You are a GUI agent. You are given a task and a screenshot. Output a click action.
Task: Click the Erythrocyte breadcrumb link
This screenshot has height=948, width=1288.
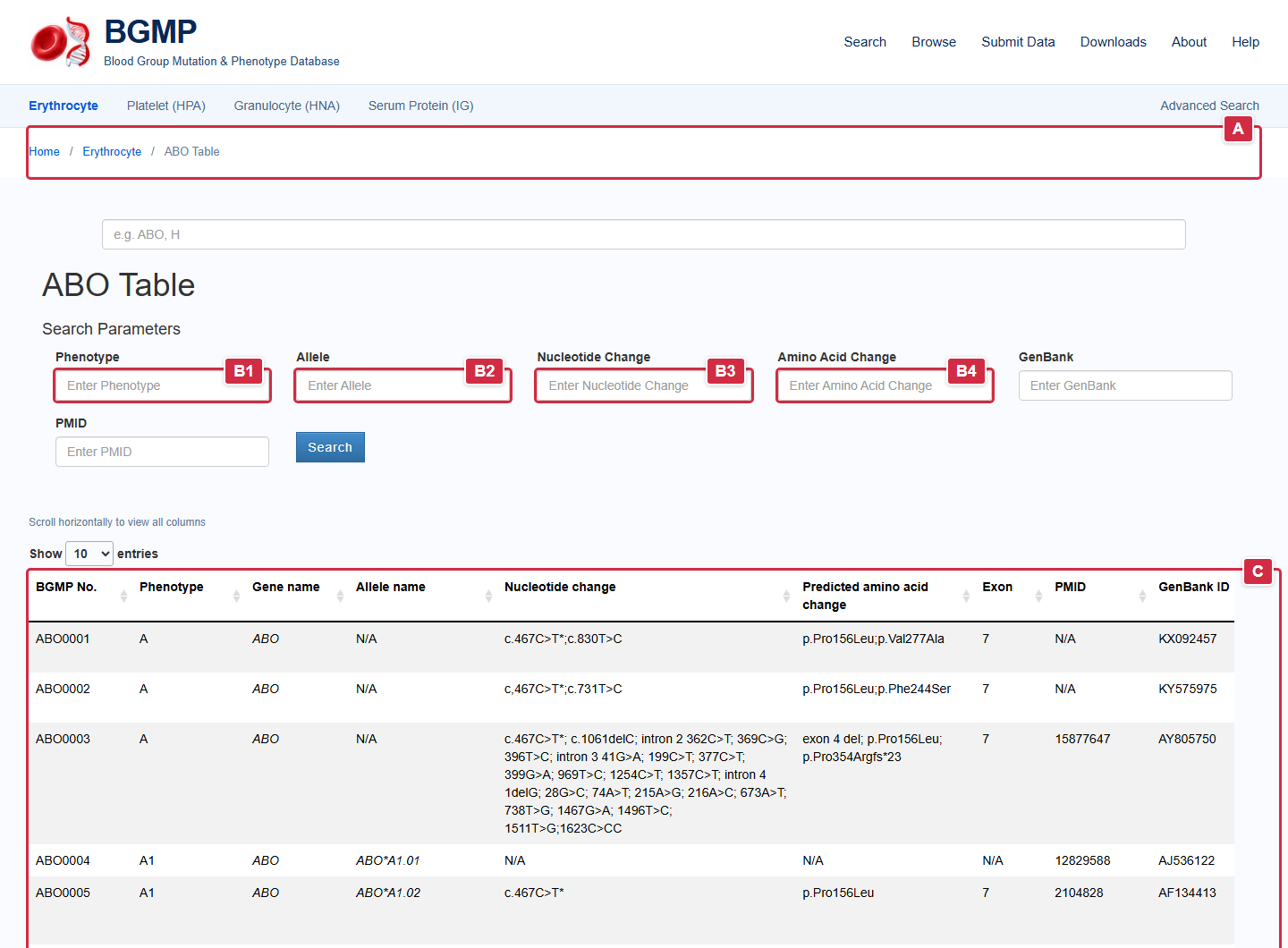click(x=112, y=151)
